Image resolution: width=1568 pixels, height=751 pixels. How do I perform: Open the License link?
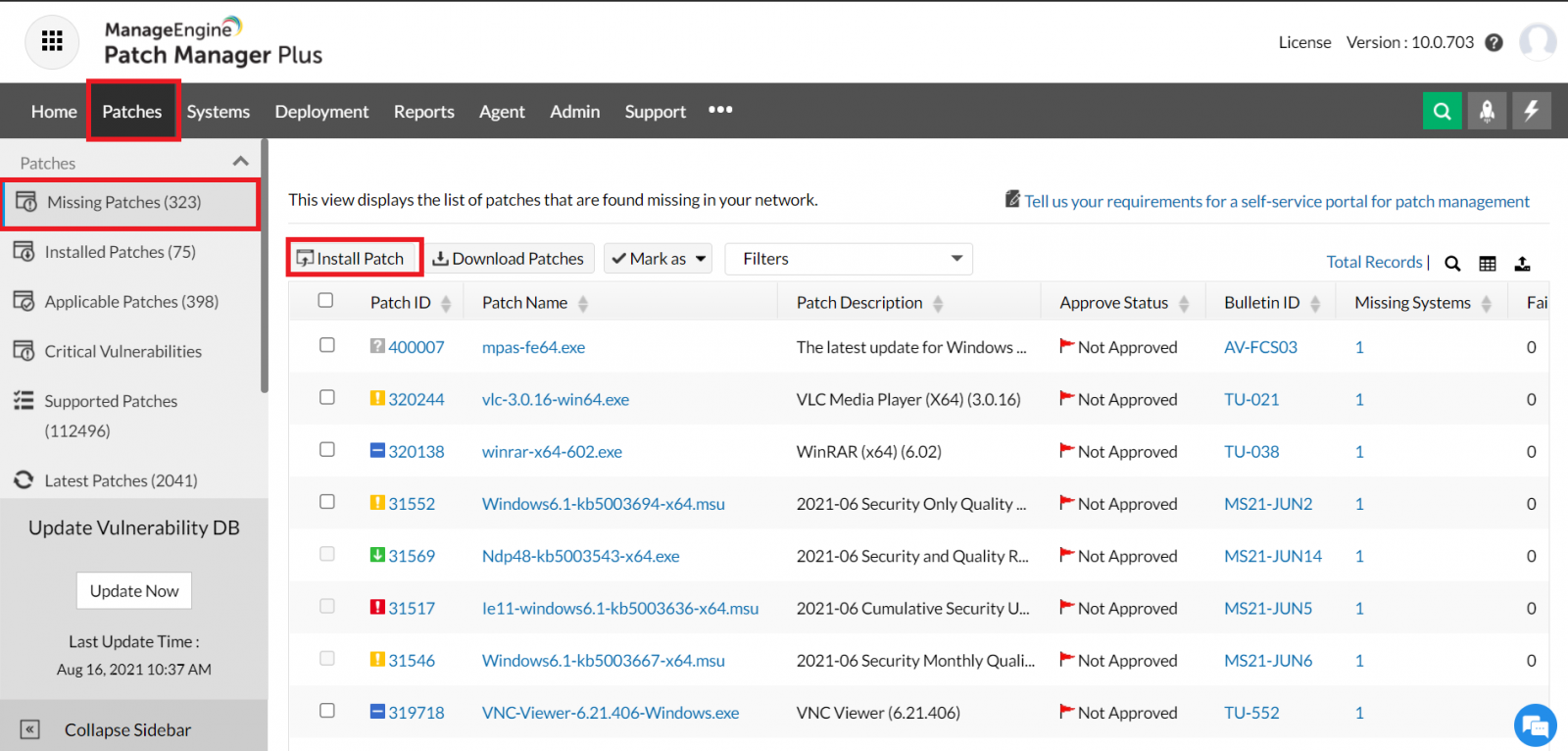[1304, 42]
